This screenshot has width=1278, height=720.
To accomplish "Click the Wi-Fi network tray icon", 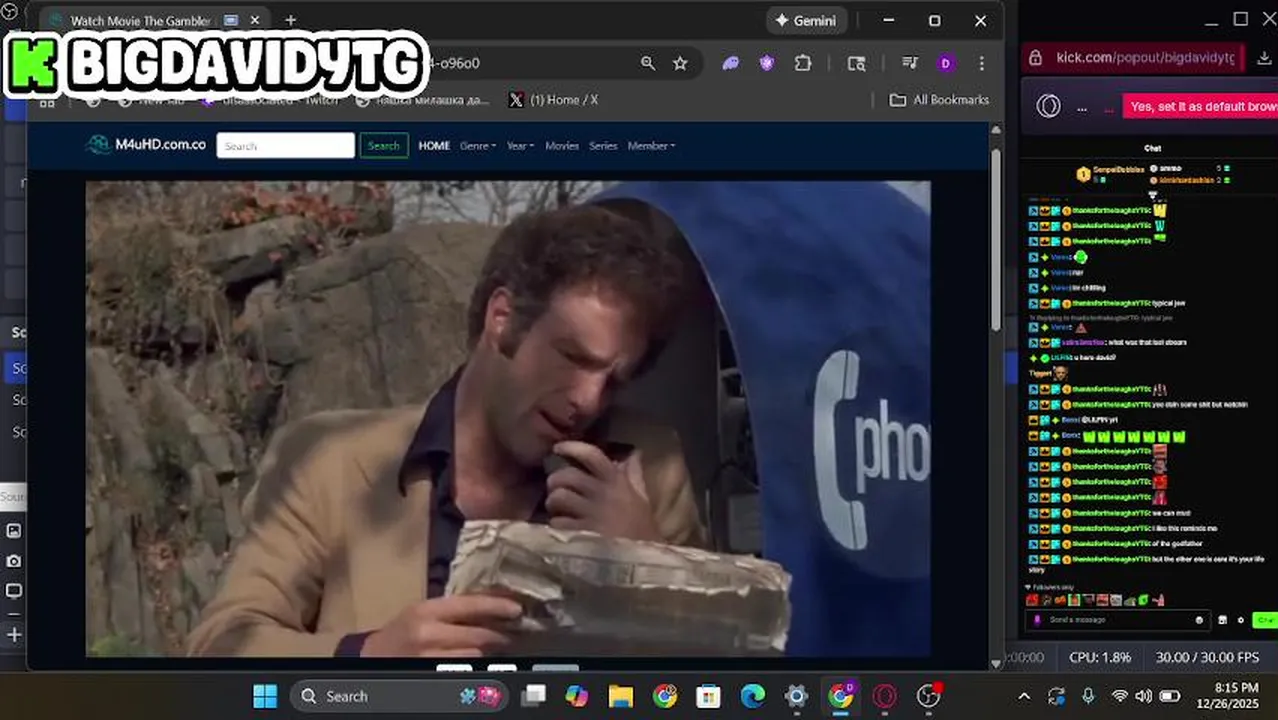I will (x=1120, y=696).
